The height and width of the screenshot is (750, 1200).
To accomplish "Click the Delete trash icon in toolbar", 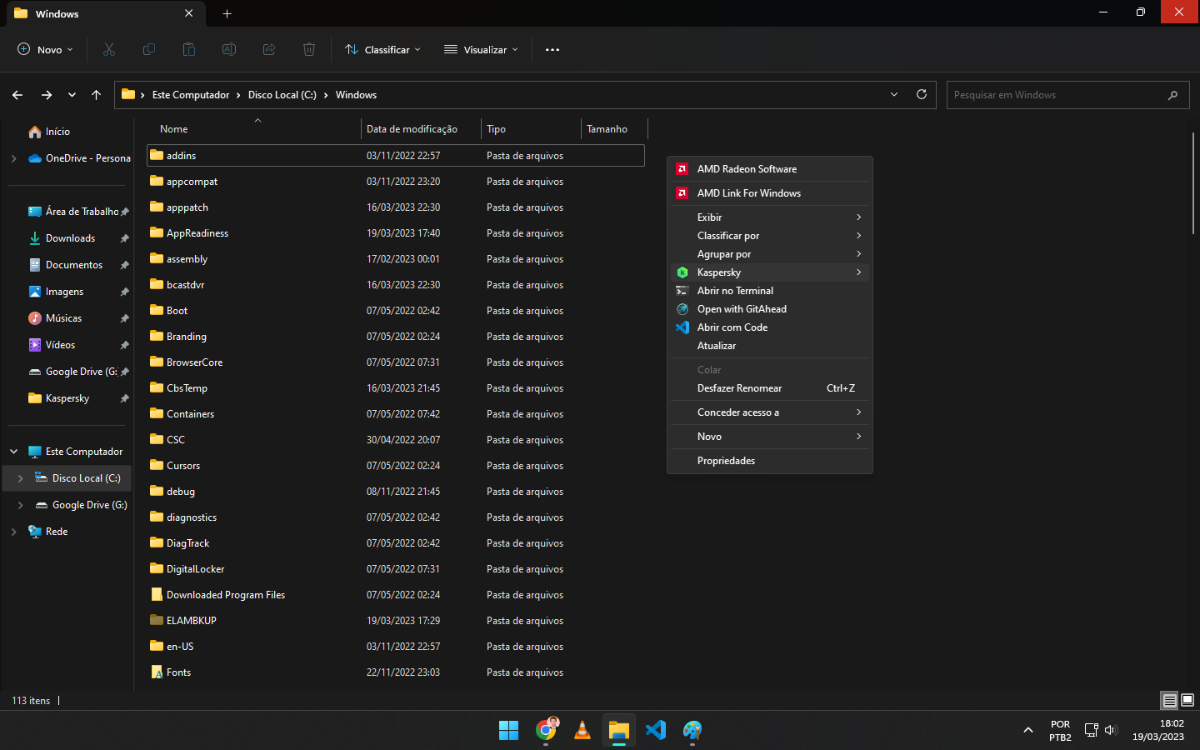I will click(x=309, y=49).
